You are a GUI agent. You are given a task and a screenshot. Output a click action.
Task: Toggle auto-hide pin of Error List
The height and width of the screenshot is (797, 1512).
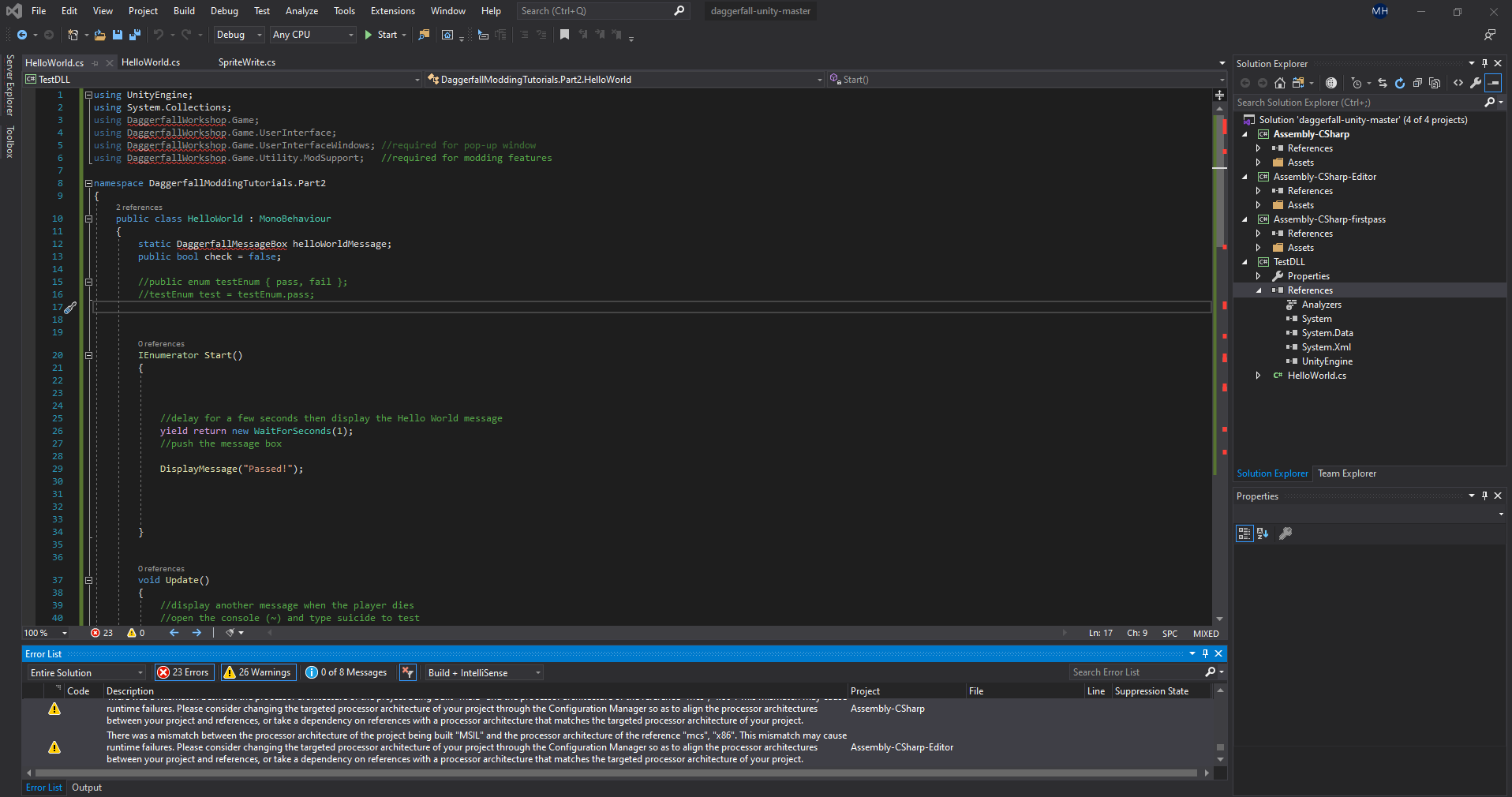click(x=1205, y=653)
